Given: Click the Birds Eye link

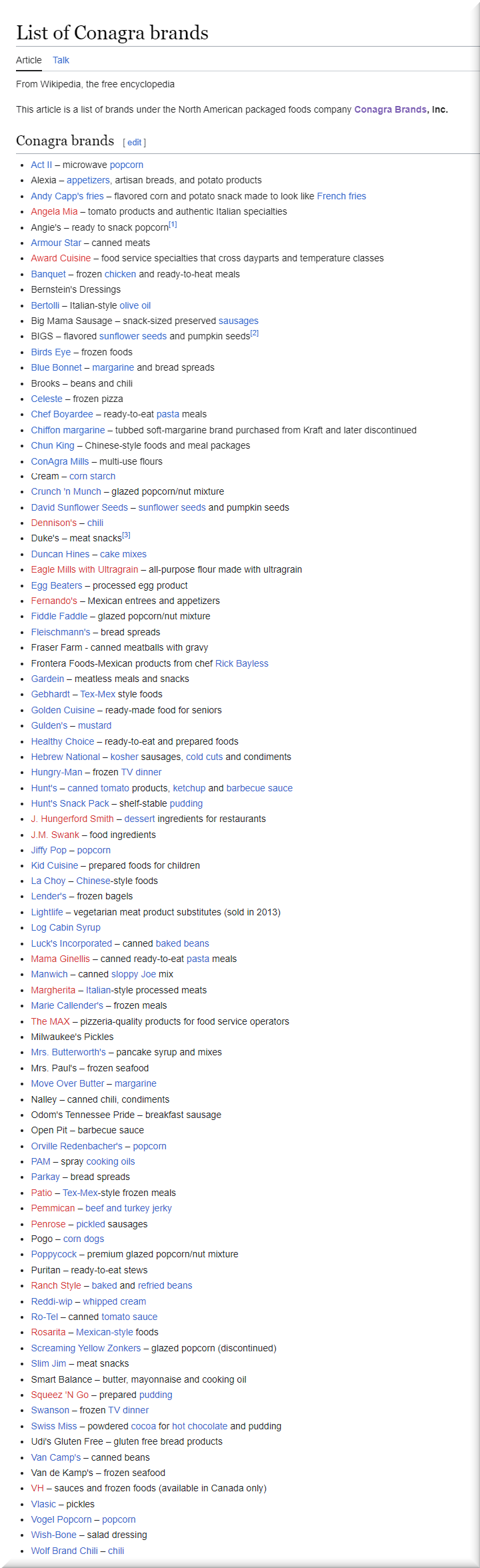Looking at the screenshot, I should [51, 352].
